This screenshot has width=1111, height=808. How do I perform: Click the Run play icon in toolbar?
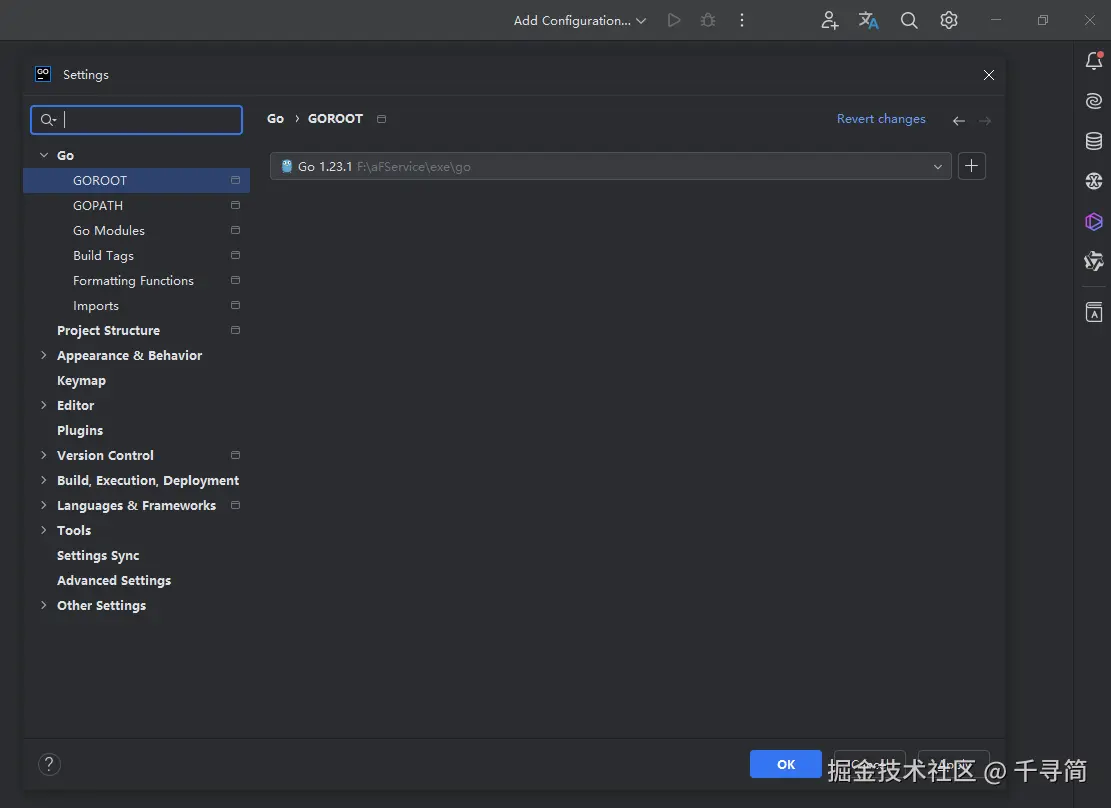(674, 21)
